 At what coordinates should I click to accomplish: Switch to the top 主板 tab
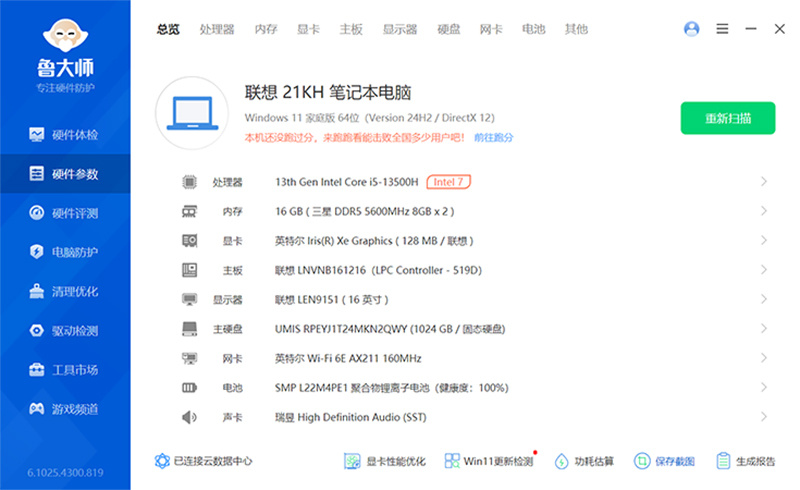(351, 29)
